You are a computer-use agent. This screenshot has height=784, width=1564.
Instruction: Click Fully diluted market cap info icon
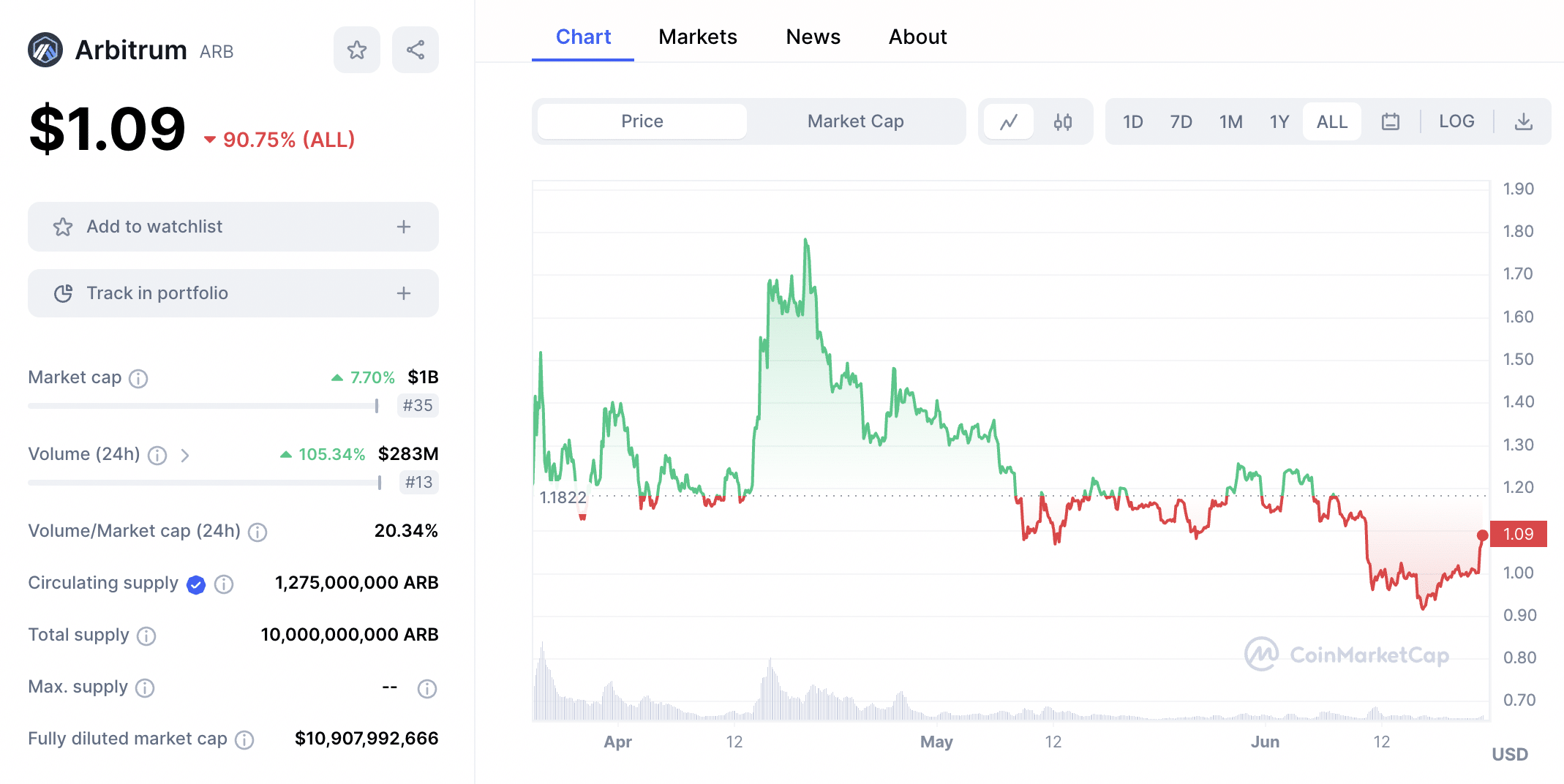pos(244,740)
